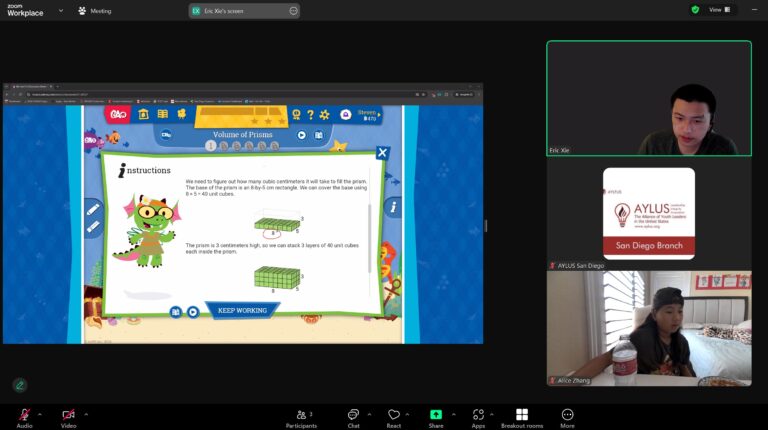
Task: Open the Chat panel
Action: pyautogui.click(x=353, y=418)
